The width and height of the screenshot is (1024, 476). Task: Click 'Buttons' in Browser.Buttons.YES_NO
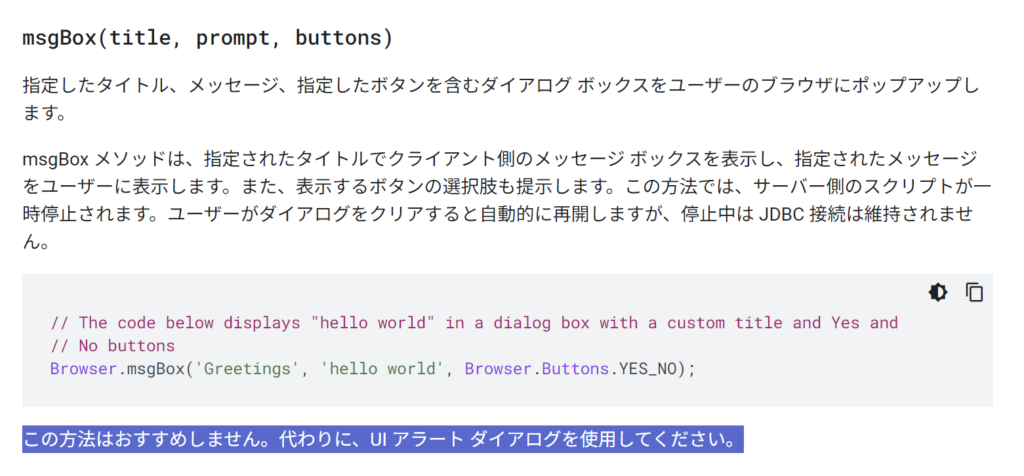point(576,369)
